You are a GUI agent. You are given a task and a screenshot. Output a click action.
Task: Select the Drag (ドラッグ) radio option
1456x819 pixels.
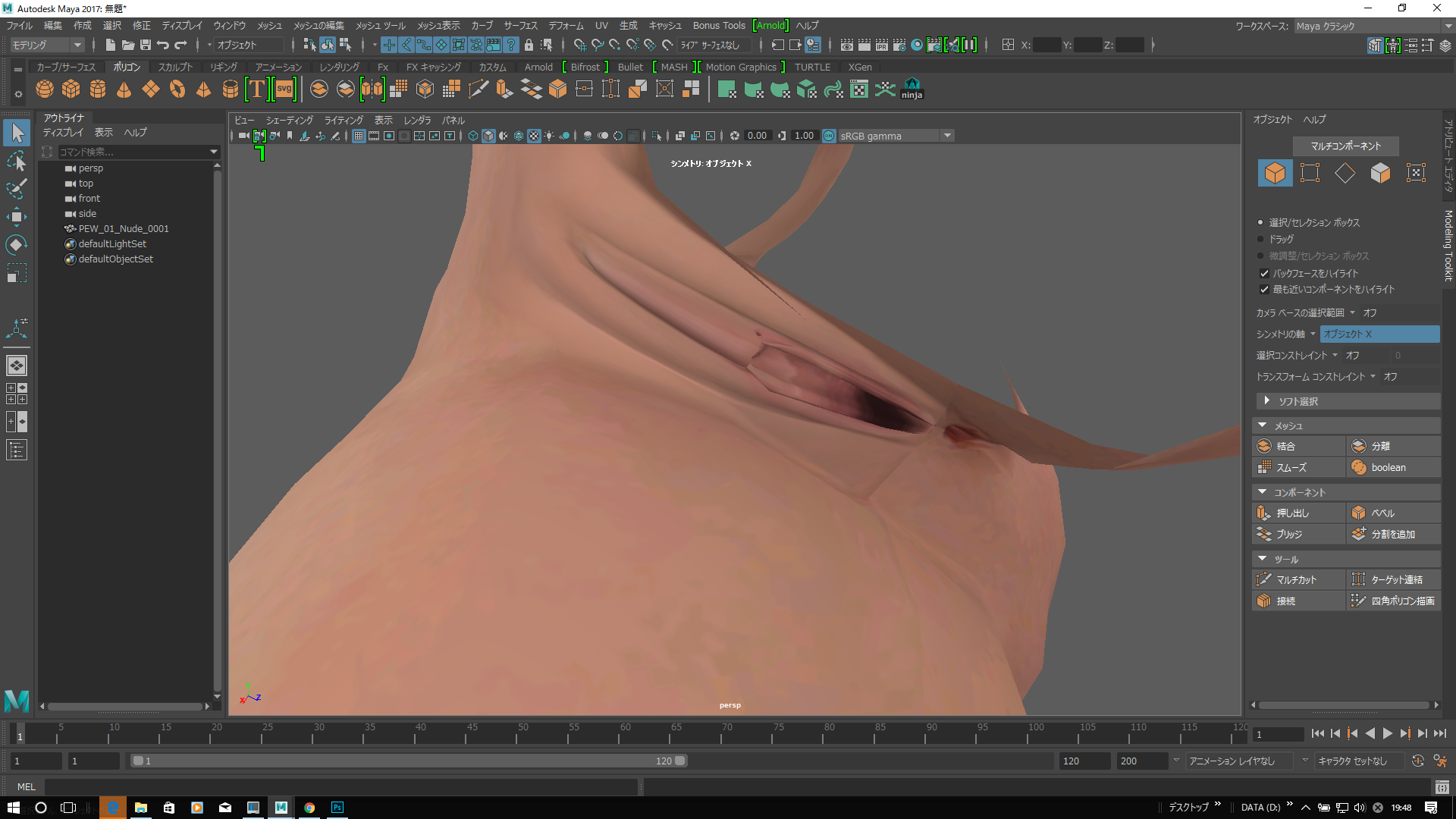[x=1261, y=239]
